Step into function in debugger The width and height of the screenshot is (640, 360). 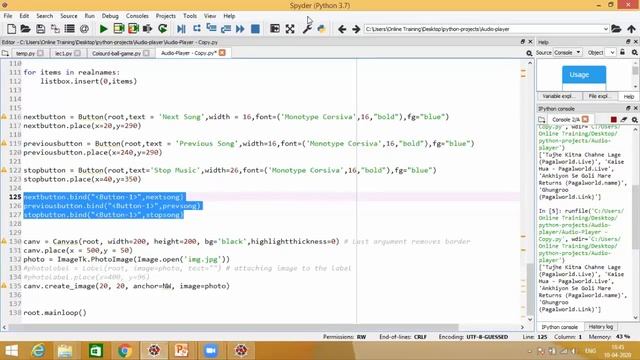211,29
